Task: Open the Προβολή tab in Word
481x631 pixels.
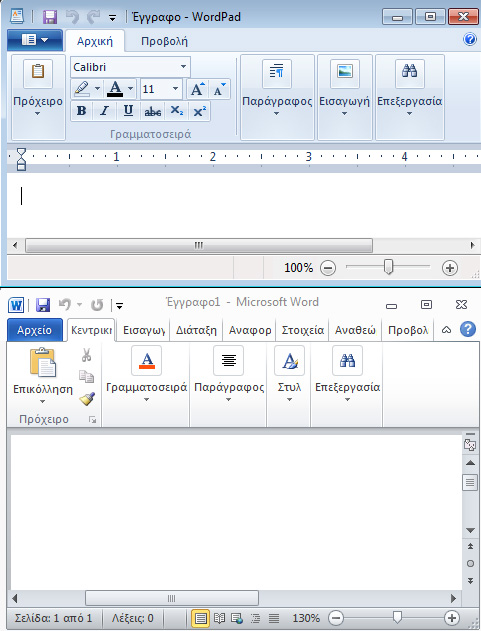Action: (x=408, y=330)
